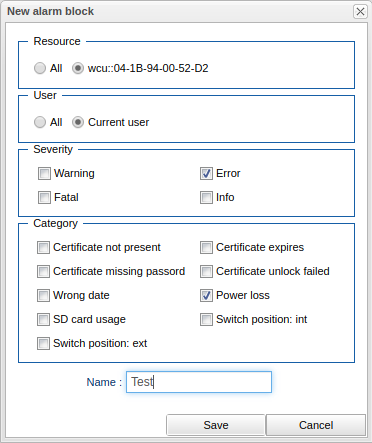Enable the Fatal severity checkbox
372x443 pixels.
point(44,197)
